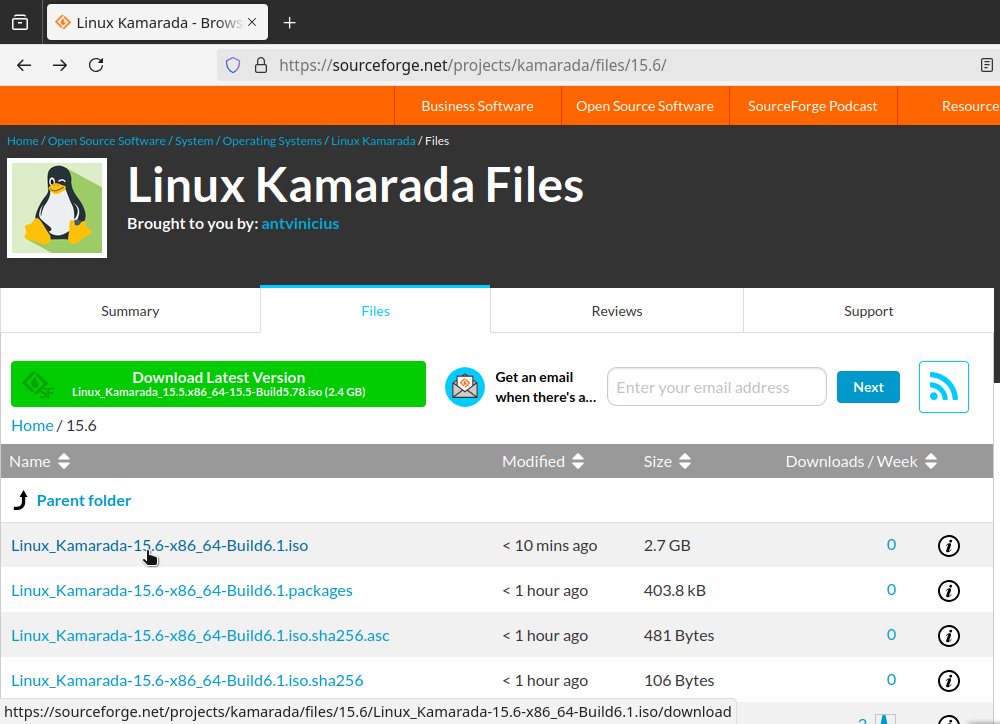1000x724 pixels.
Task: Open a new browser tab
Action: (290, 23)
